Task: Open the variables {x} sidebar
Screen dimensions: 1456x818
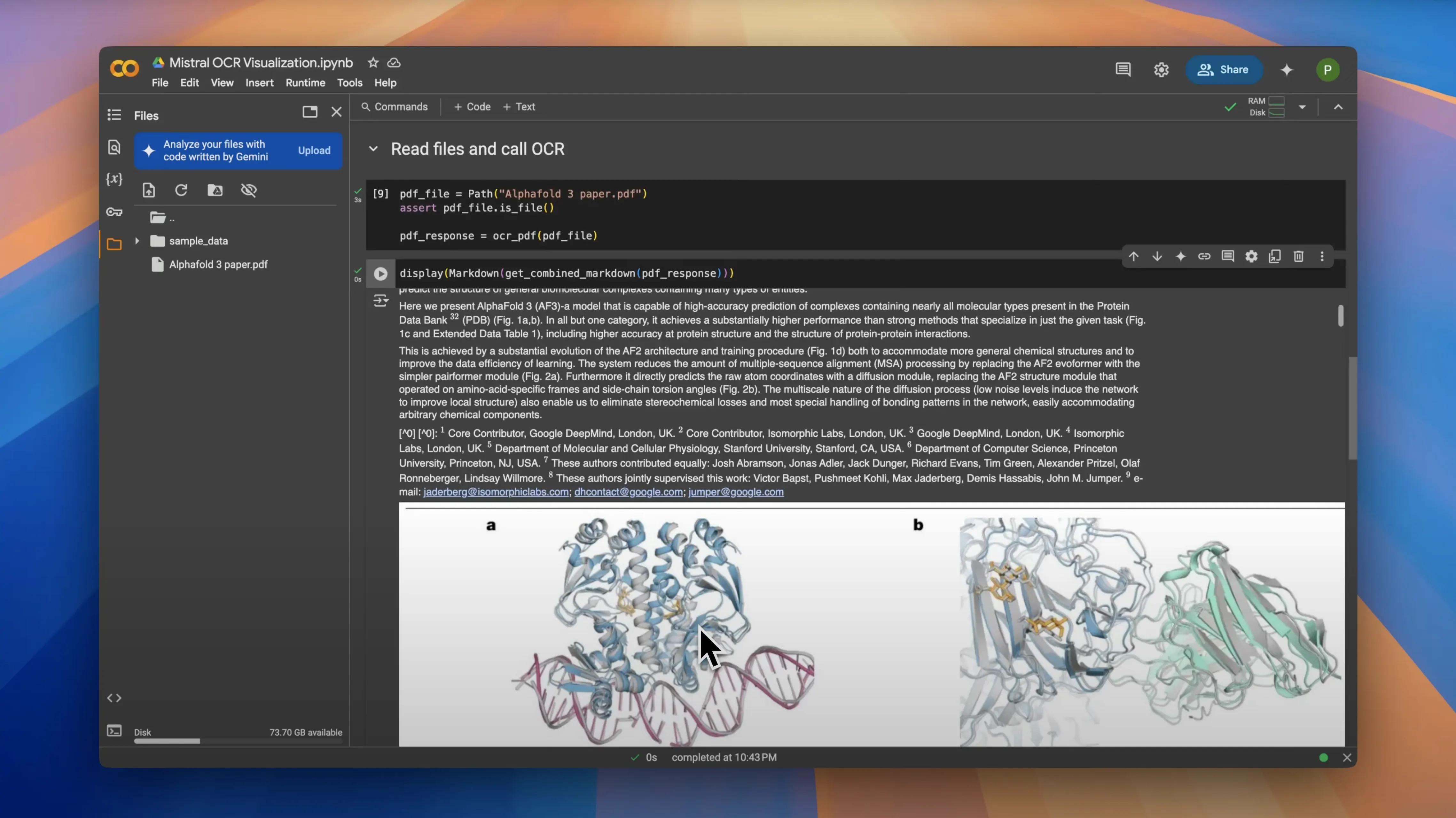Action: (x=114, y=179)
